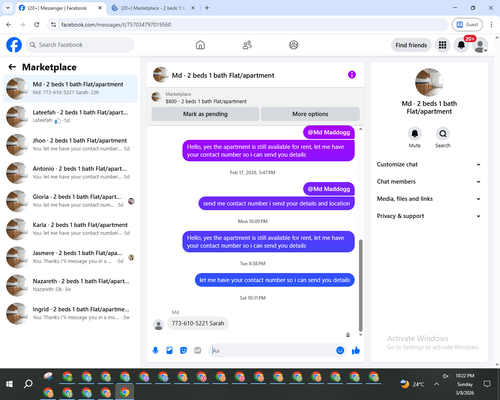Screen dimensions: 500x400
Task: Click the chat header title Md - 2 beds
Action: click(x=223, y=75)
